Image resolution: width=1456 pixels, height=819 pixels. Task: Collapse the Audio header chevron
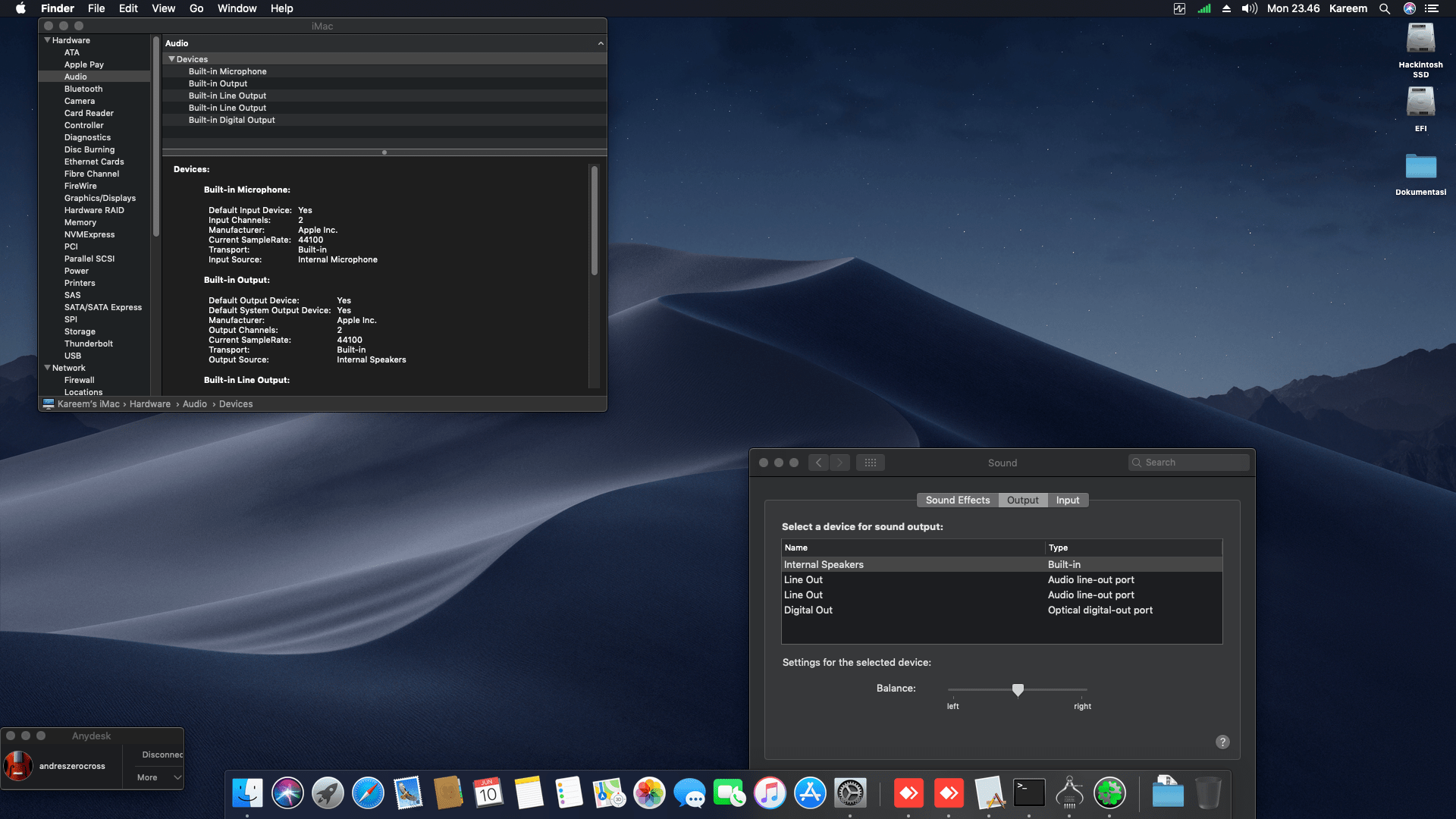601,43
